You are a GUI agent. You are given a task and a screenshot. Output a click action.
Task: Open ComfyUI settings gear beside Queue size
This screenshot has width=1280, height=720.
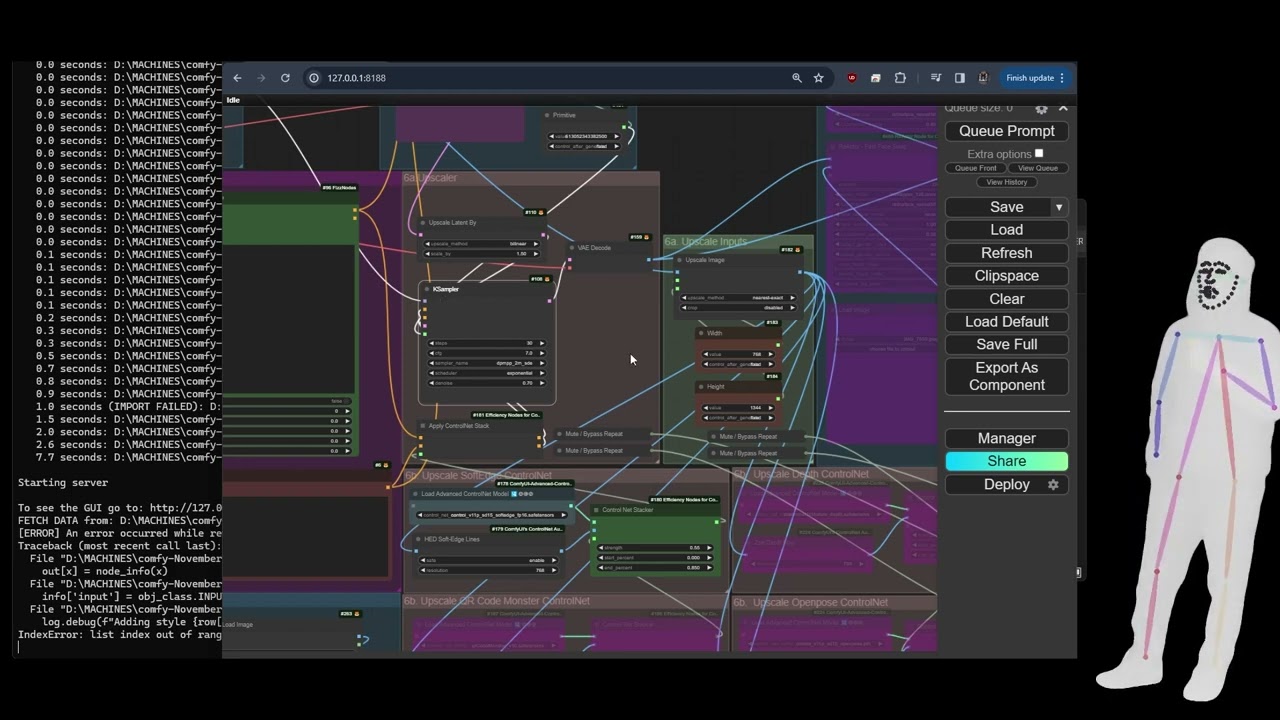click(x=1041, y=108)
